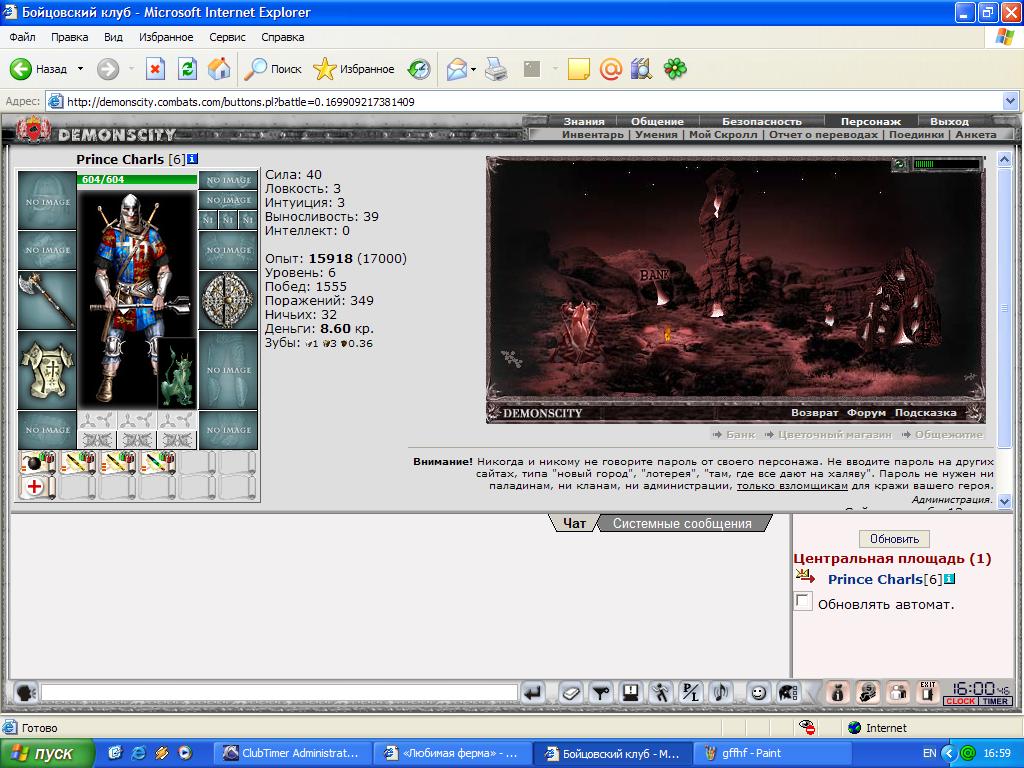Open the address bar dropdown arrow
Screen dimensions: 1024x768
(1010, 101)
